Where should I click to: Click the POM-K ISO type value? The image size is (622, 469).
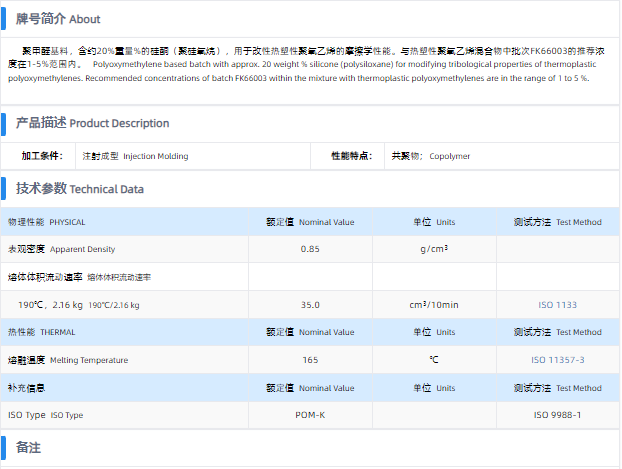coord(310,414)
